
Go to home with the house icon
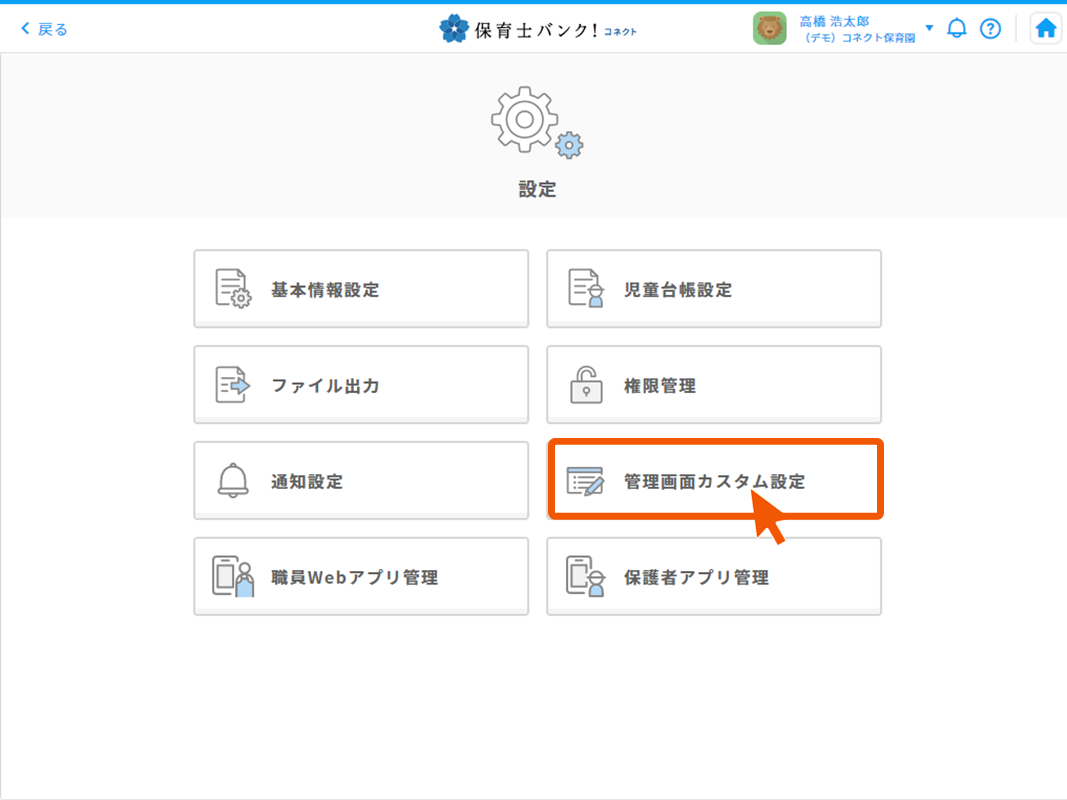click(x=1046, y=29)
